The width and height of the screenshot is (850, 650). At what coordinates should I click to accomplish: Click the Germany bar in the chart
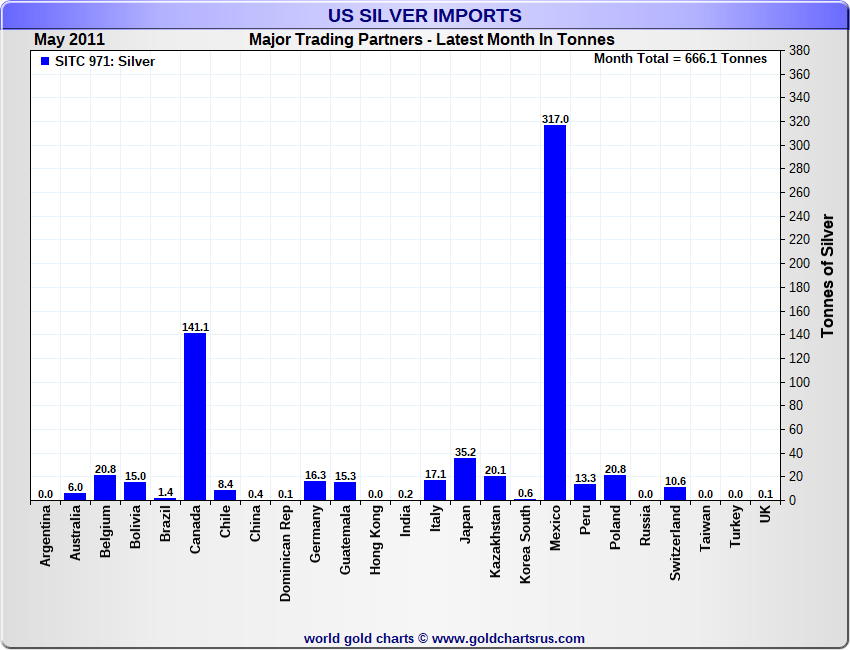pos(315,490)
